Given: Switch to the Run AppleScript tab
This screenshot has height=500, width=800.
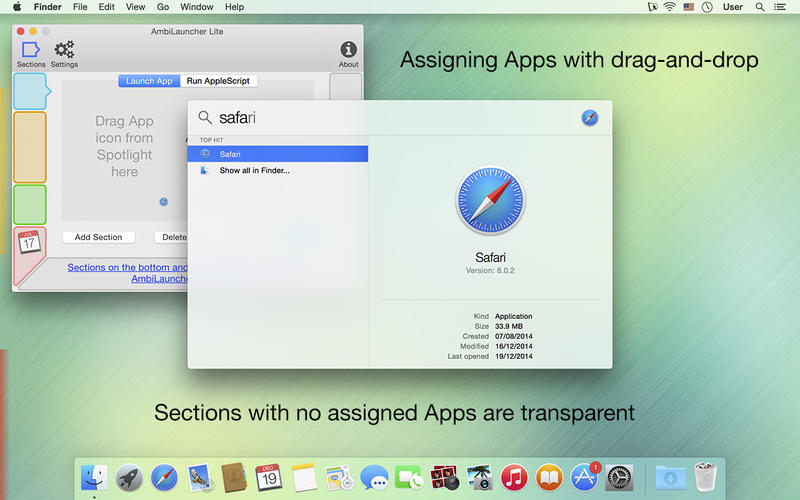Looking at the screenshot, I should [218, 81].
